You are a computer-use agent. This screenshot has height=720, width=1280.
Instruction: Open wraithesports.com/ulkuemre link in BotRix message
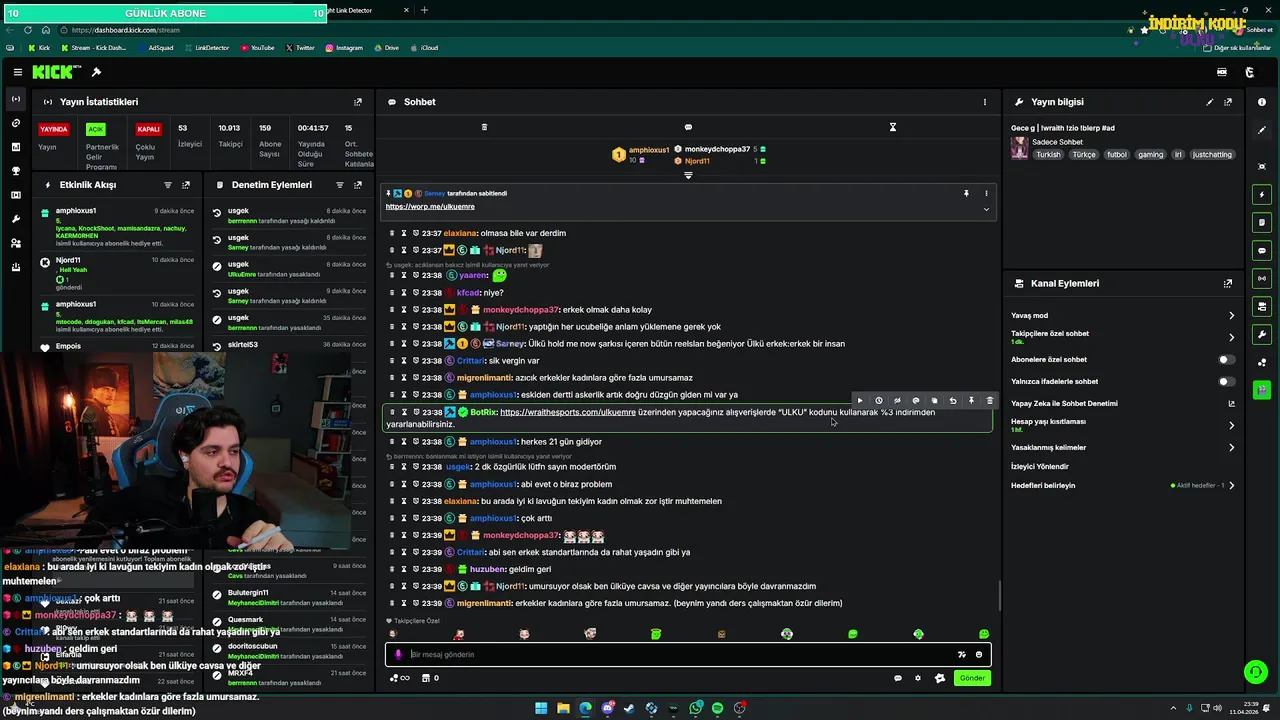(568, 412)
